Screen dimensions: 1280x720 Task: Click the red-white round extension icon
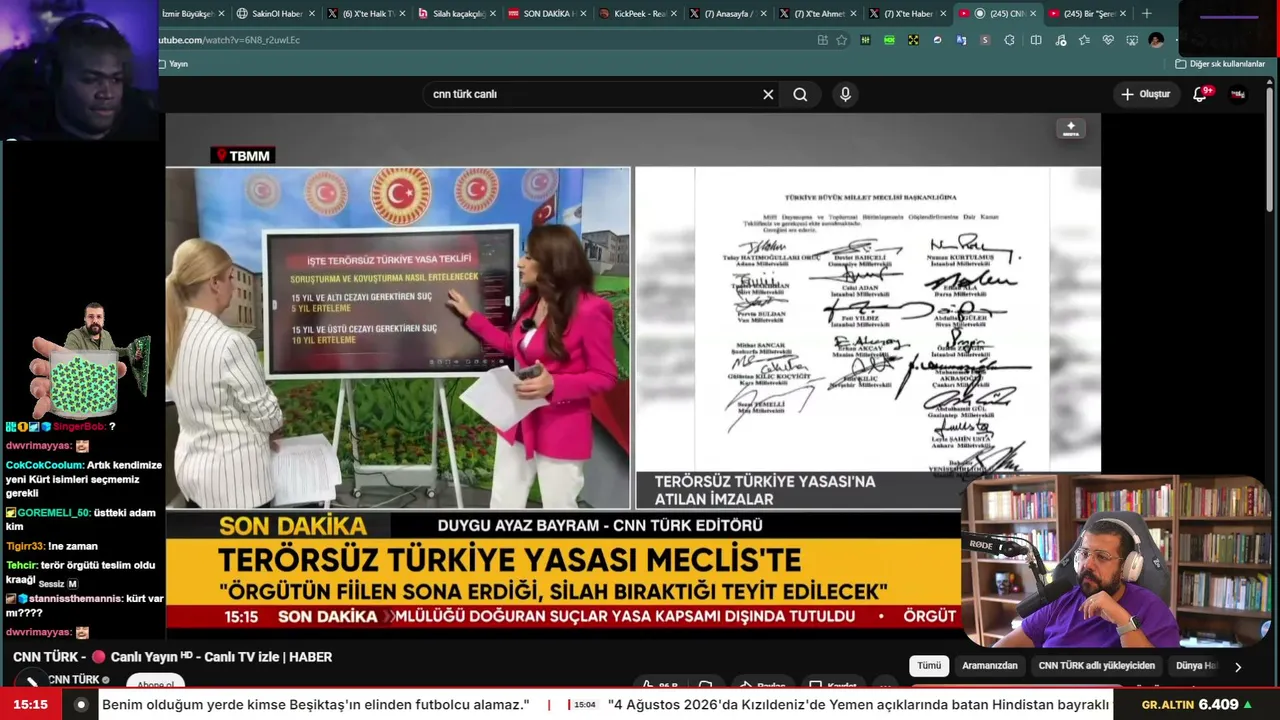937,40
